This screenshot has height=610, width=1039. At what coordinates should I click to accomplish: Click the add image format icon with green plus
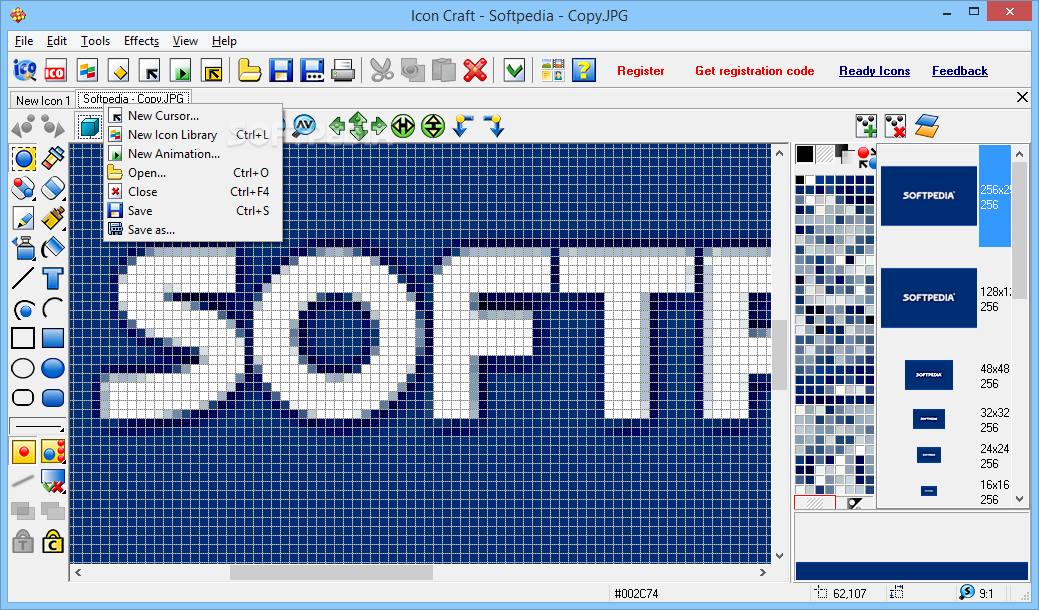tap(866, 126)
